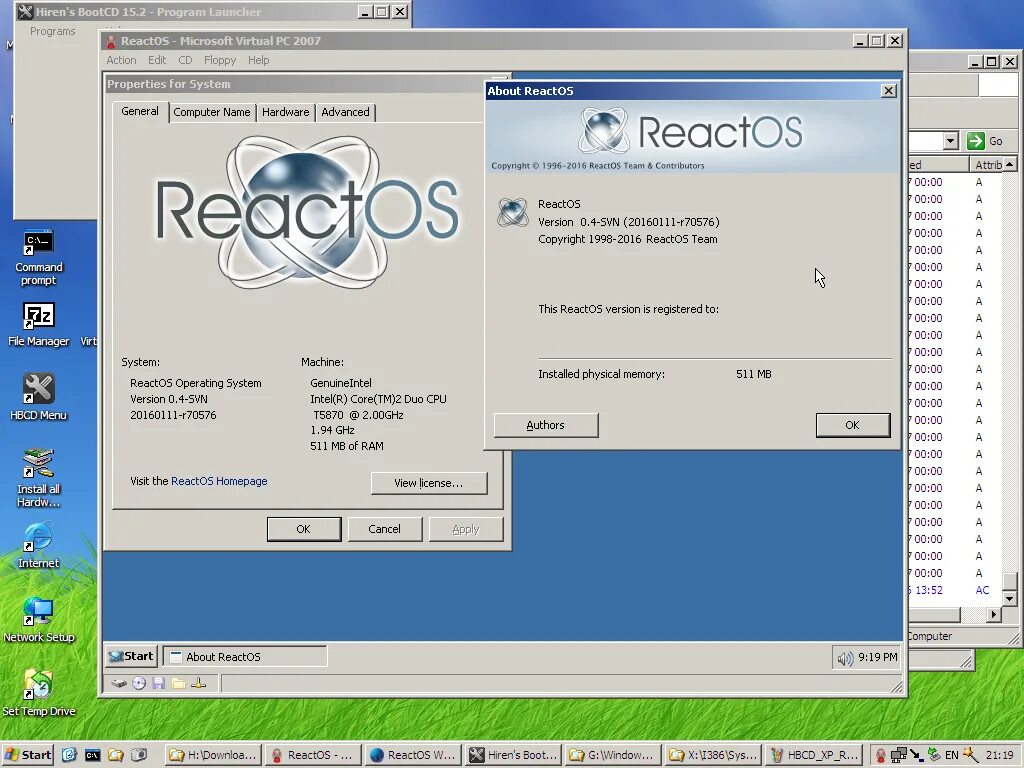Click Cancel in Properties for System
The height and width of the screenshot is (768, 1024).
(x=384, y=529)
